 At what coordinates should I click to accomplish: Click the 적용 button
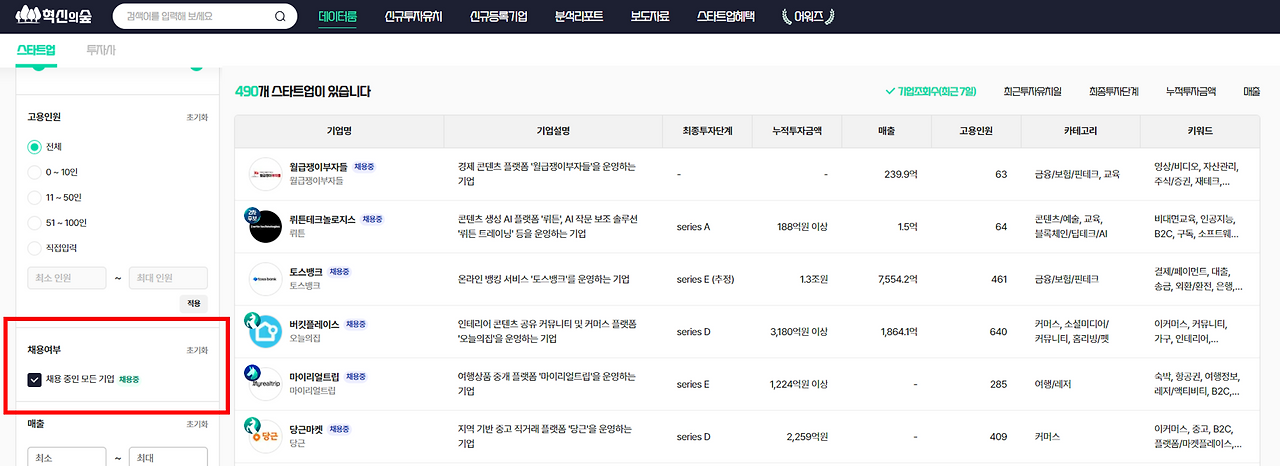[x=194, y=302]
